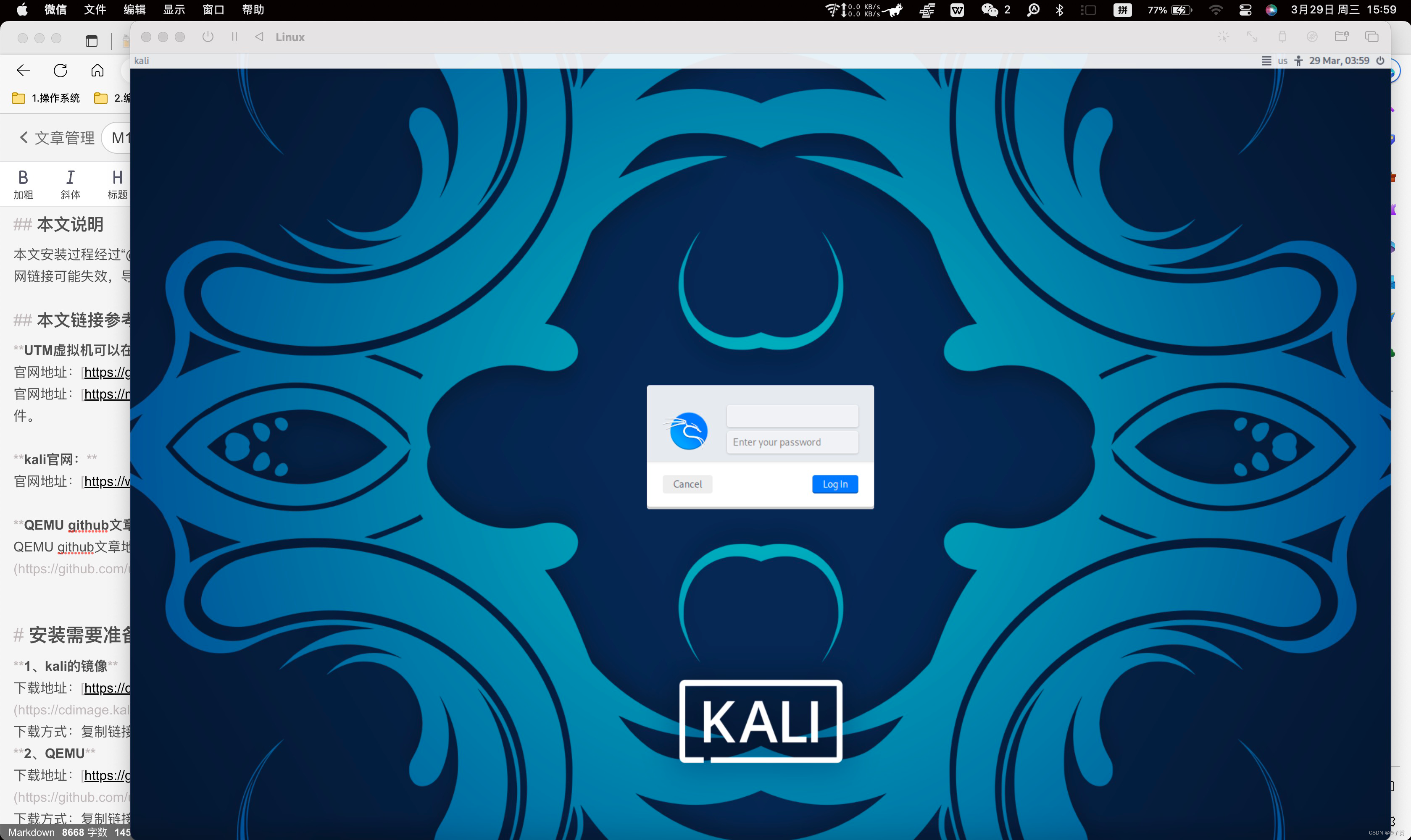Screen dimensions: 1411x840
Task: Open the 文件 menu
Action: tap(95, 10)
